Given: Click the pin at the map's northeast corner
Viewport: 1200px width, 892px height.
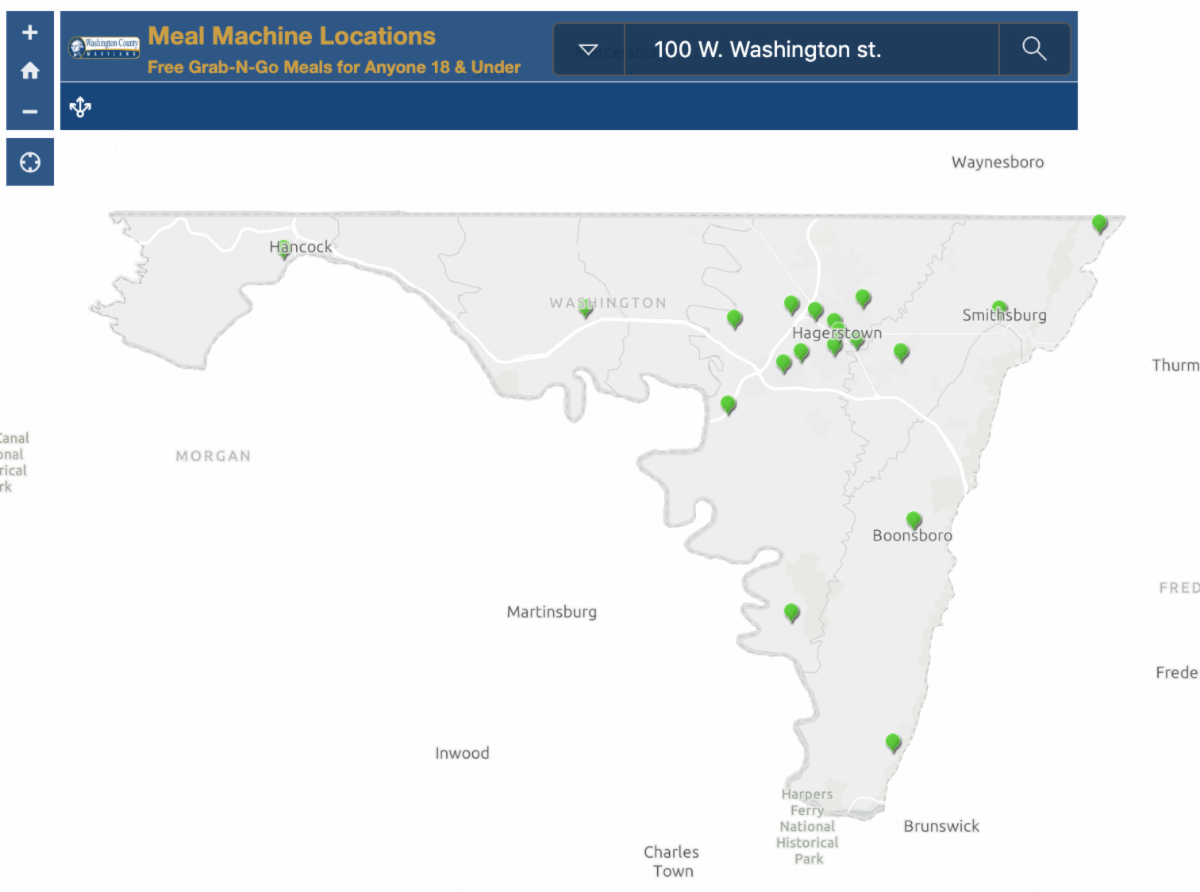Looking at the screenshot, I should [x=1100, y=223].
